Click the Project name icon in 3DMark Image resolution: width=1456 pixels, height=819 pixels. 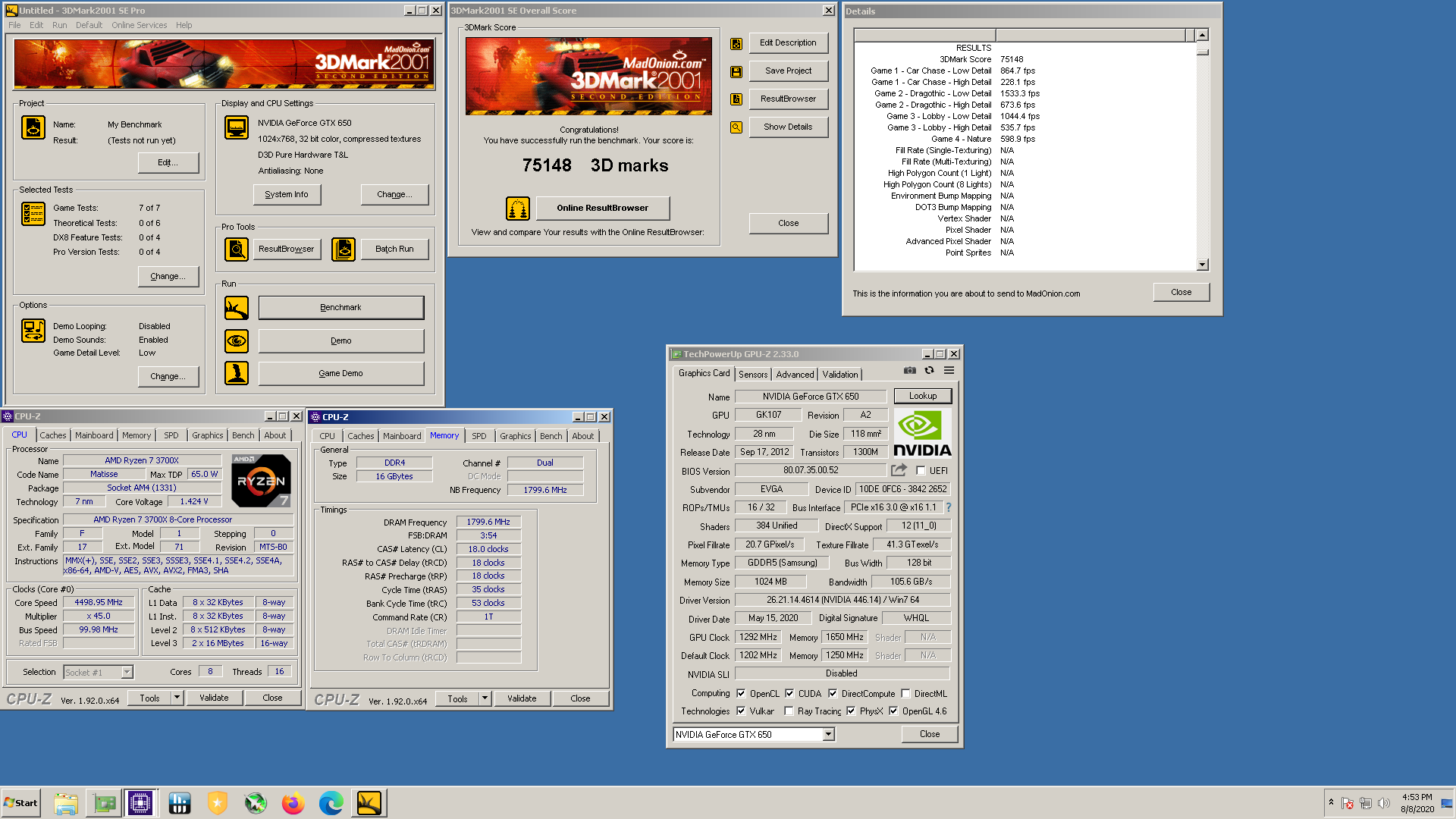coord(33,127)
